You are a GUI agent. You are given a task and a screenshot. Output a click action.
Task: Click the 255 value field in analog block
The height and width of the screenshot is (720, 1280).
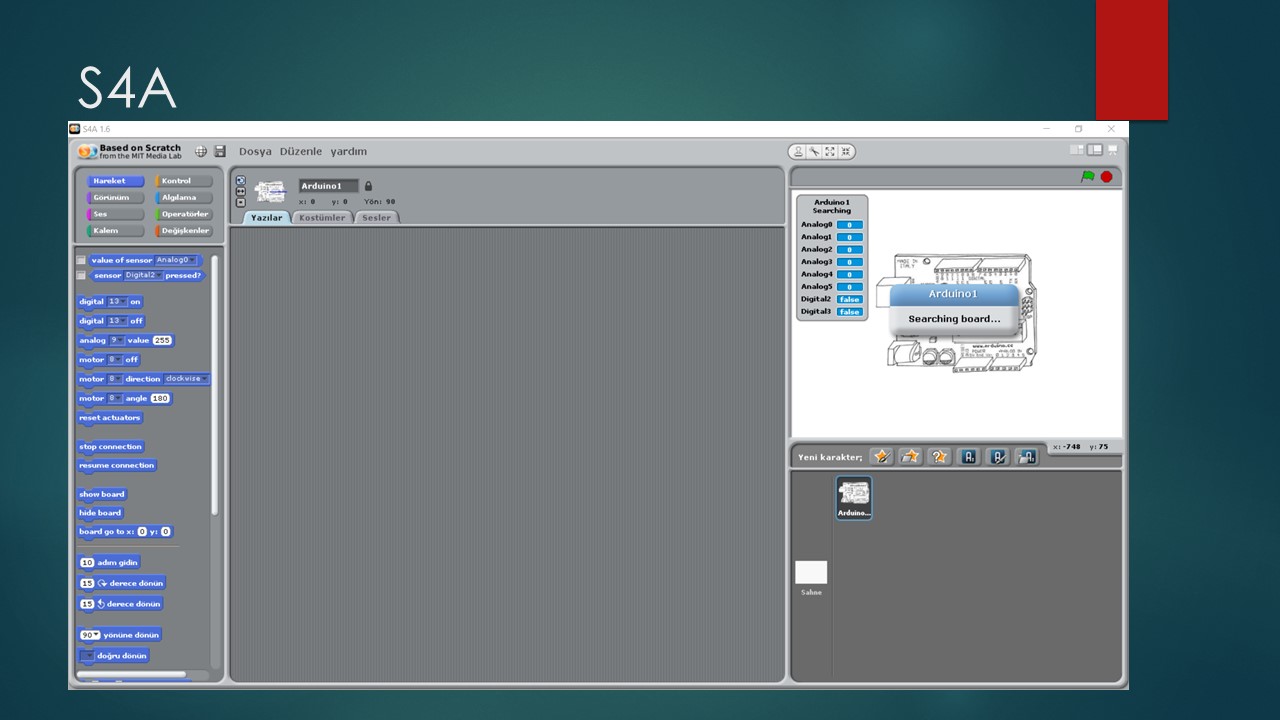pos(162,340)
